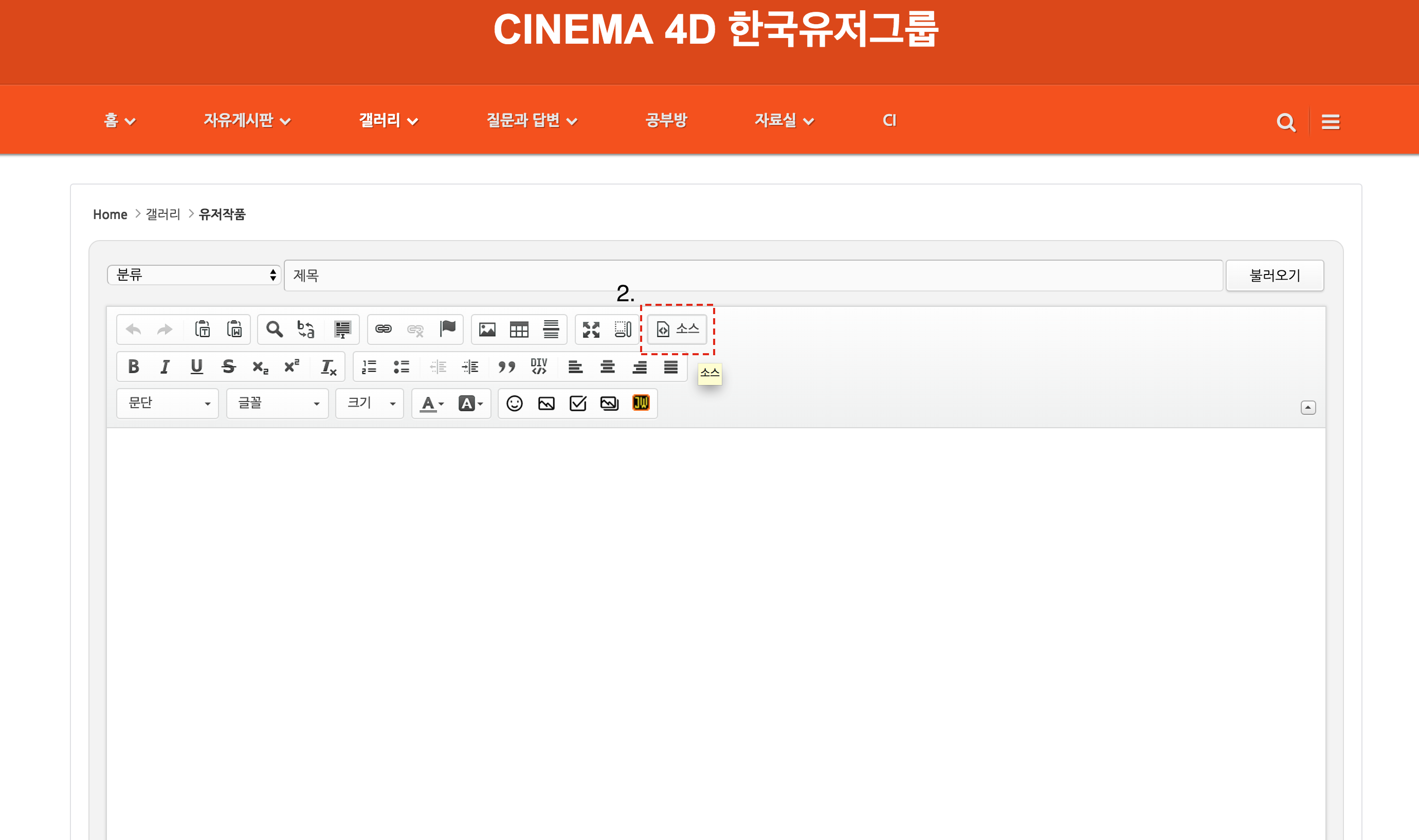
Task: Open the find magnifier in the editor toolbar
Action: (x=275, y=330)
